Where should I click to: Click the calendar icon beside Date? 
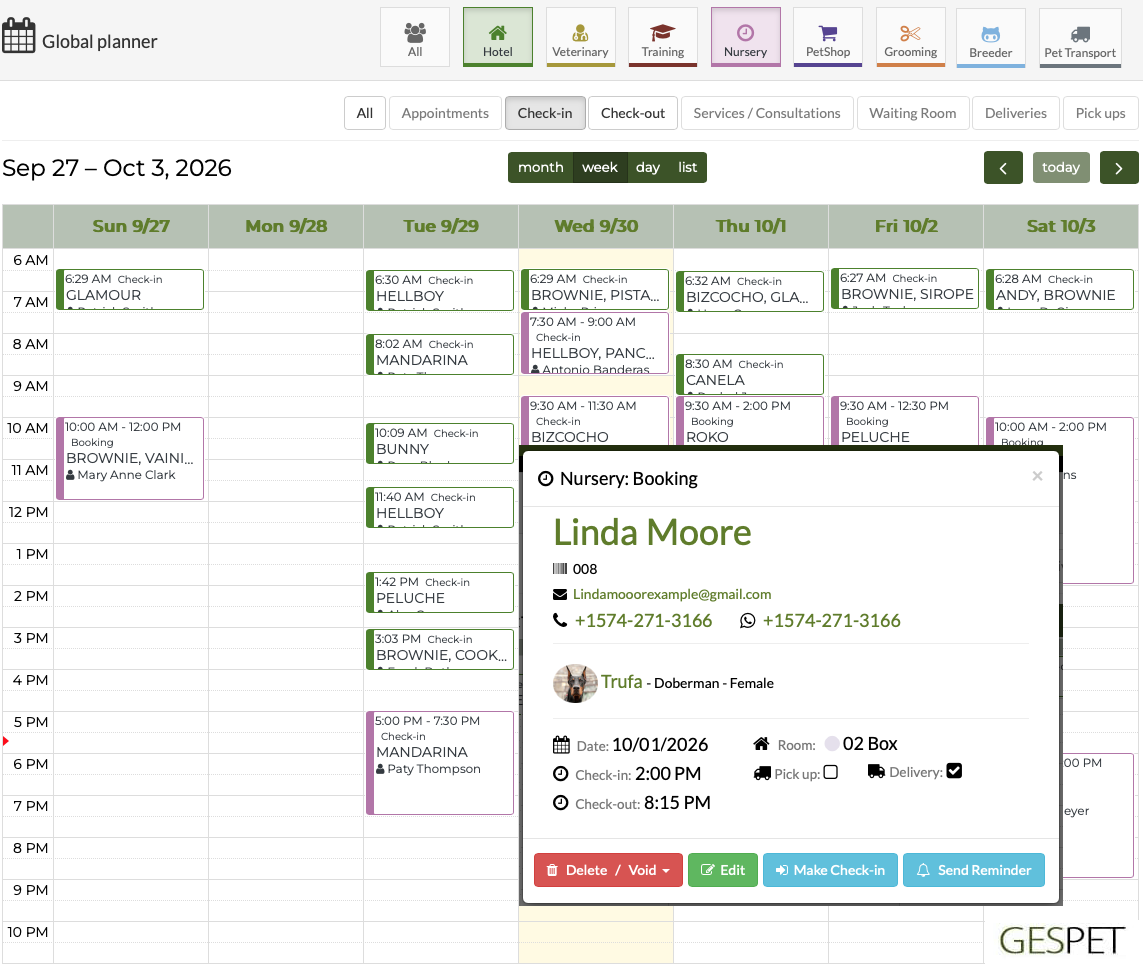click(561, 745)
